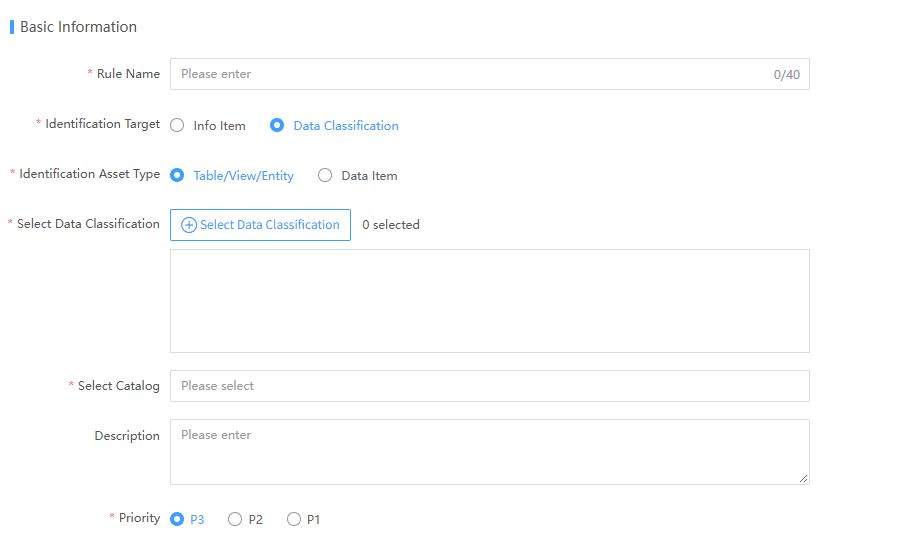
Task: Set priority to P2
Action: click(235, 519)
